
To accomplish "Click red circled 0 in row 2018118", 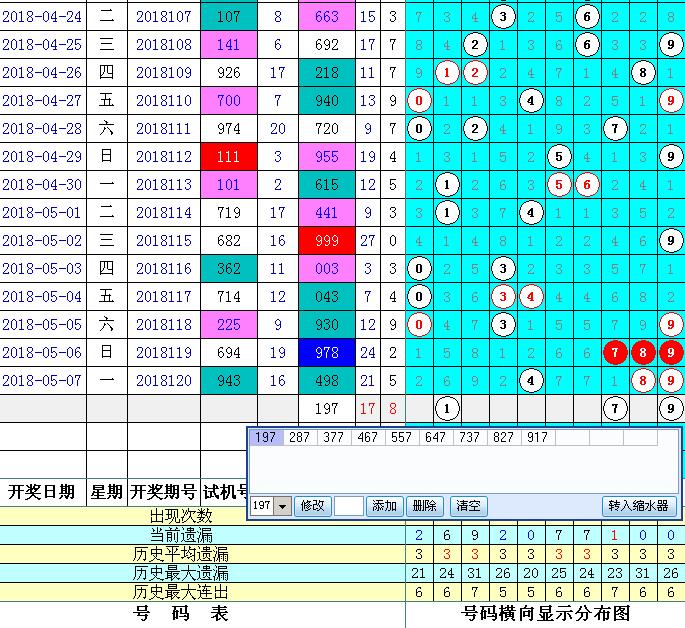I will 419,324.
